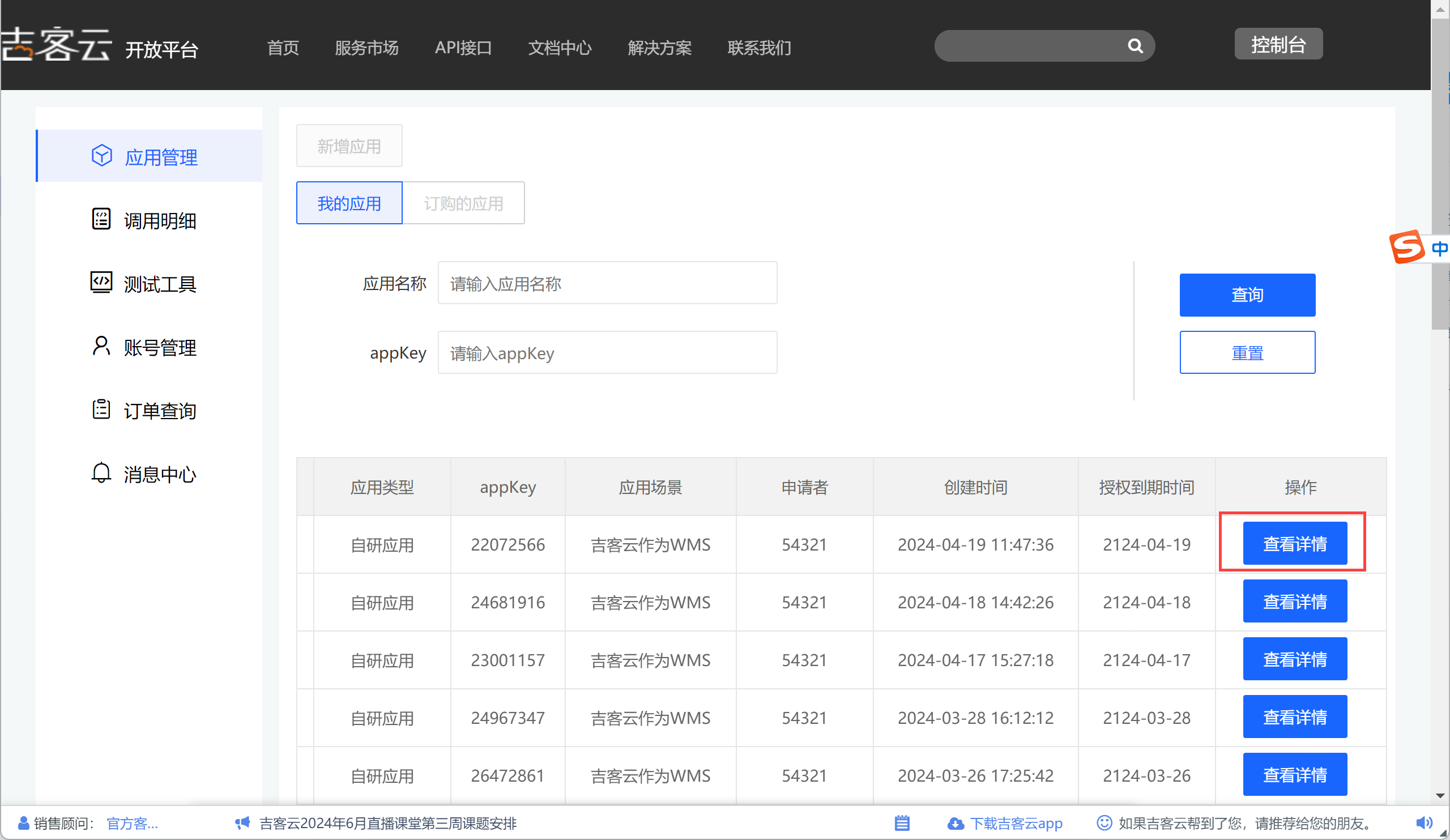Switch to 订购的应用 tab
The image size is (1450, 840).
463,203
